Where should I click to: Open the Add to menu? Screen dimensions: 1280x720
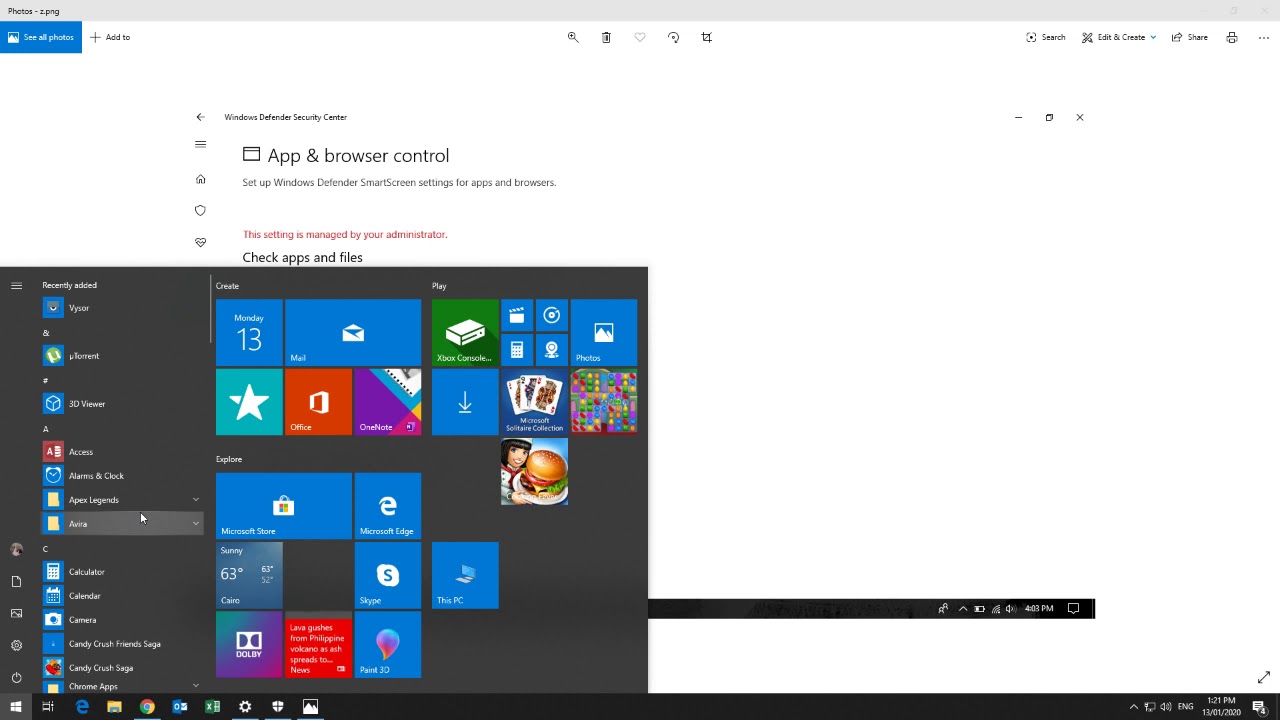click(x=110, y=37)
